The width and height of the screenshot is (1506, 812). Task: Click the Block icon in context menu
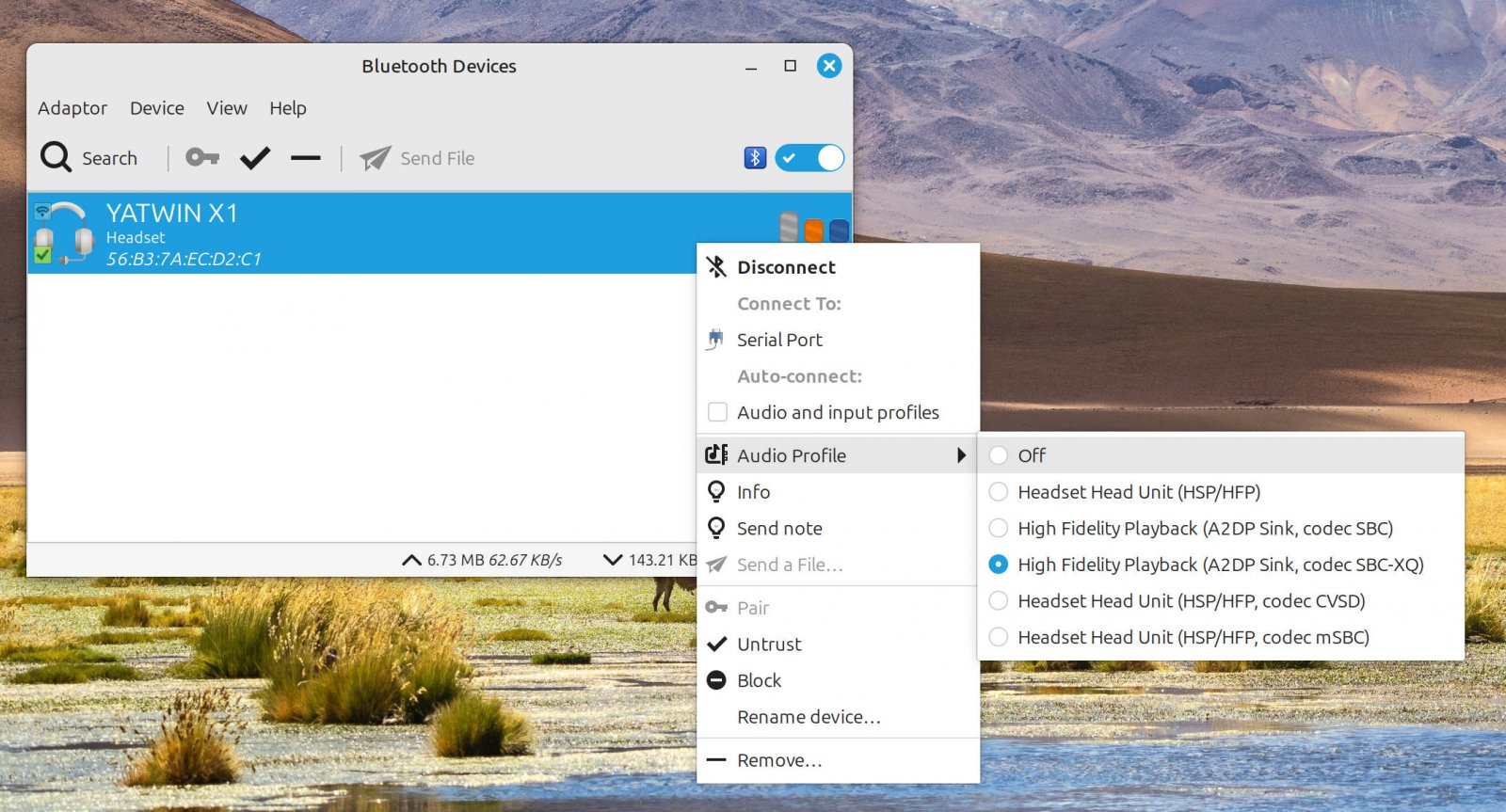coord(716,680)
